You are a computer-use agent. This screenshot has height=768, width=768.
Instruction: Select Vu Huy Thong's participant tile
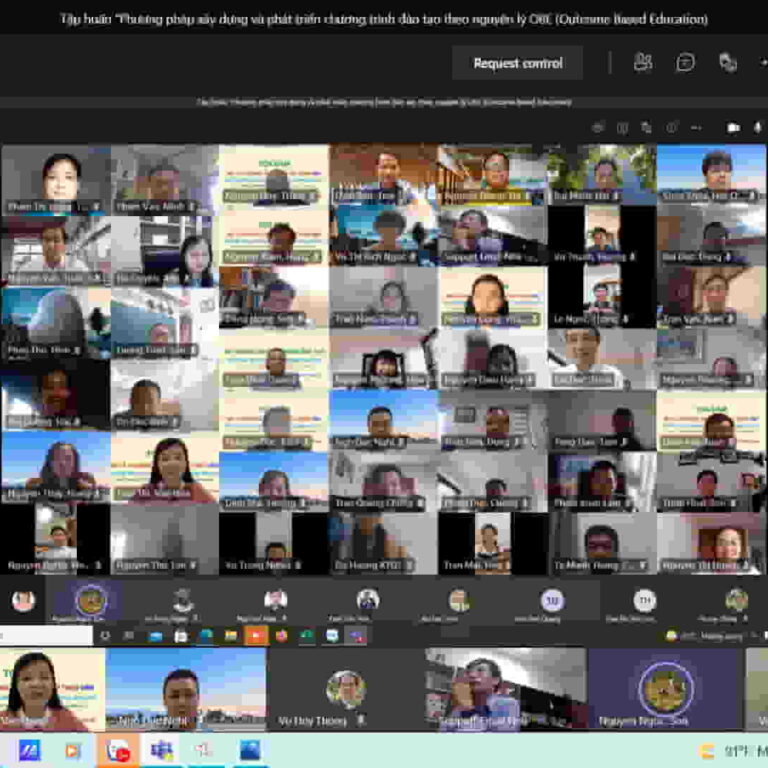click(345, 689)
